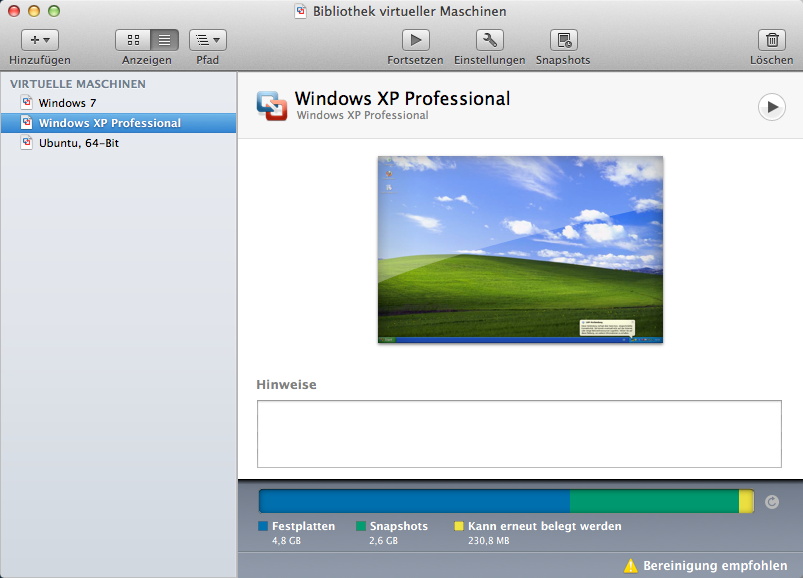Click the green Snapshots storage bar segment
The width and height of the screenshot is (803, 578).
click(654, 502)
